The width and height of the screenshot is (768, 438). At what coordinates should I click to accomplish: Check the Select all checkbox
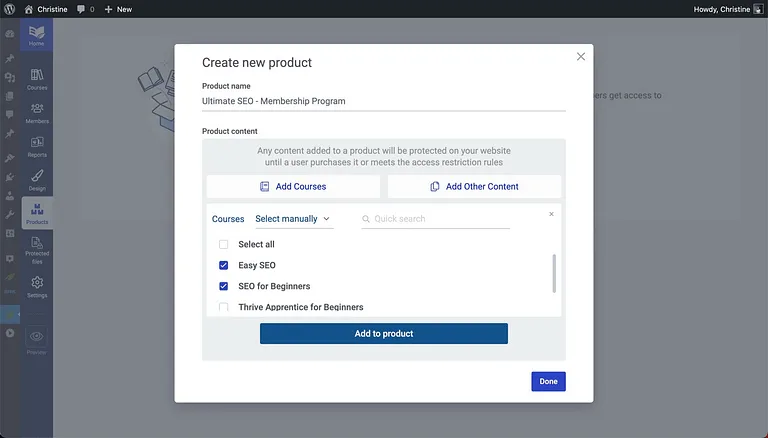point(223,244)
